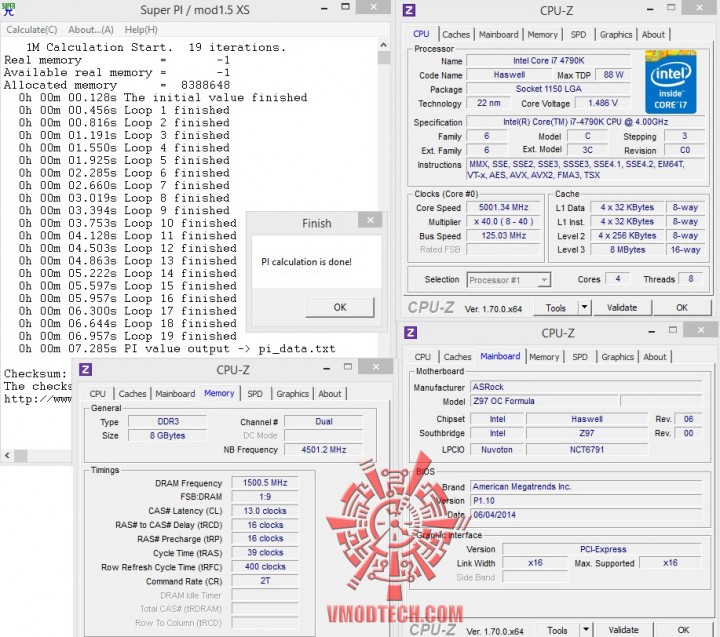Image resolution: width=720 pixels, height=637 pixels.
Task: Click OK button in Mainboard window
Action: pyautogui.click(x=683, y=630)
